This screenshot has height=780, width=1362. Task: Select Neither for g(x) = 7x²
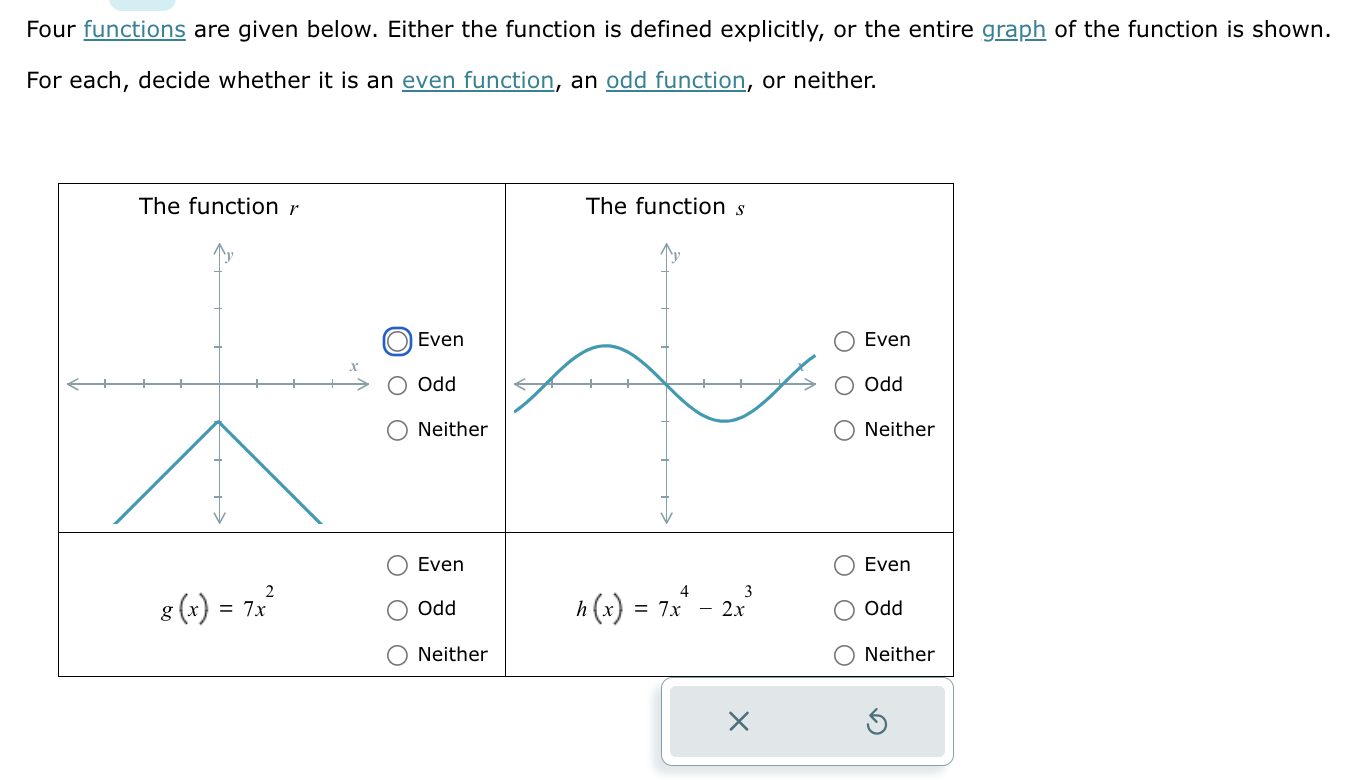pyautogui.click(x=397, y=655)
